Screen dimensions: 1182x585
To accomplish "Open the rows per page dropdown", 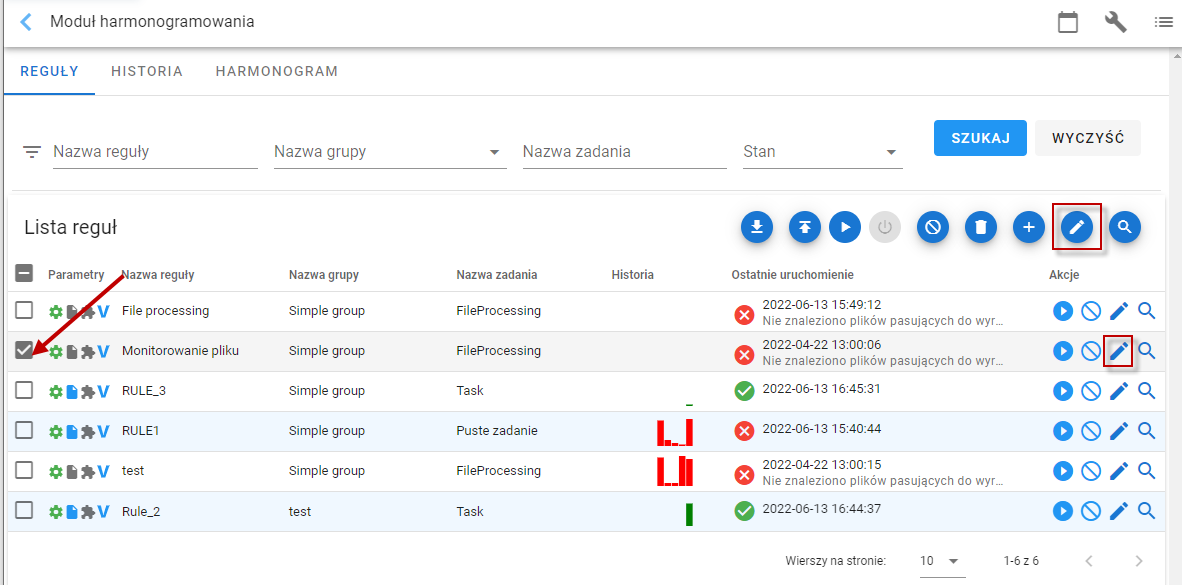I will tap(942, 561).
